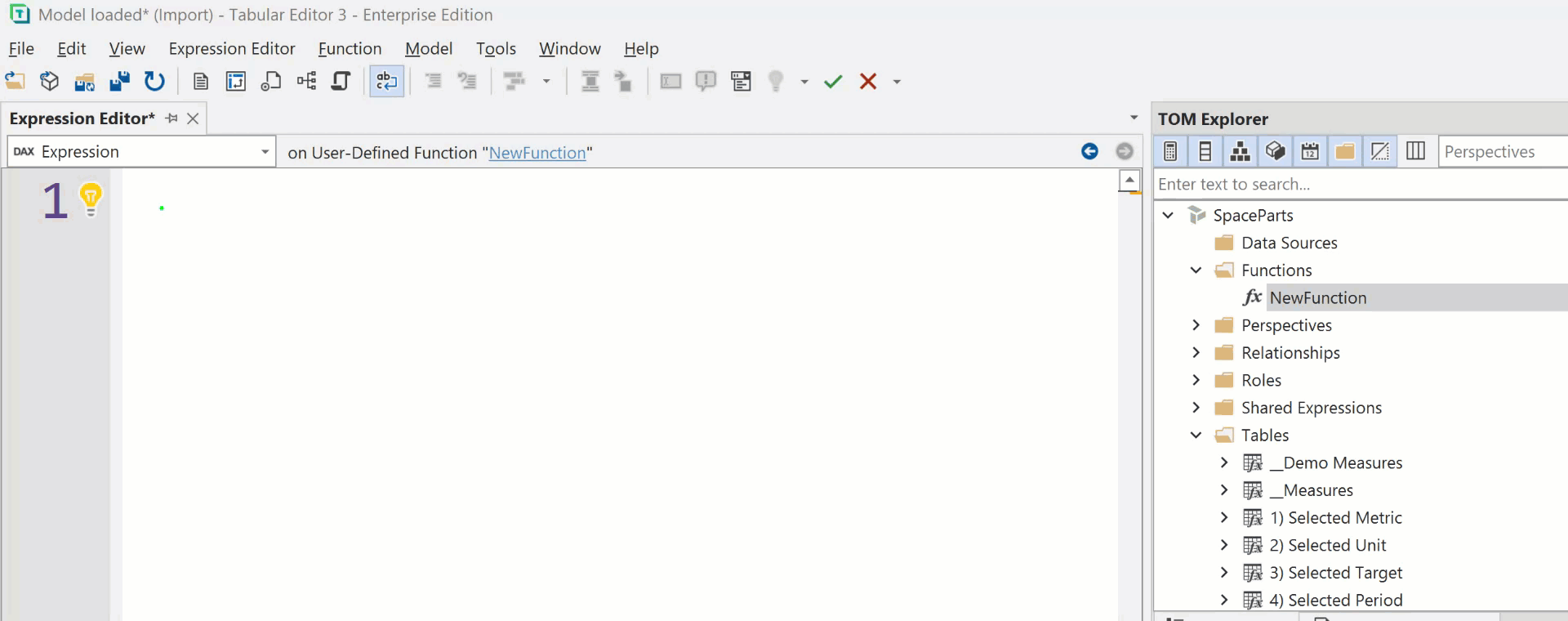Click the debug/step arrow toolbar icon
1568x621 pixels.
[624, 81]
